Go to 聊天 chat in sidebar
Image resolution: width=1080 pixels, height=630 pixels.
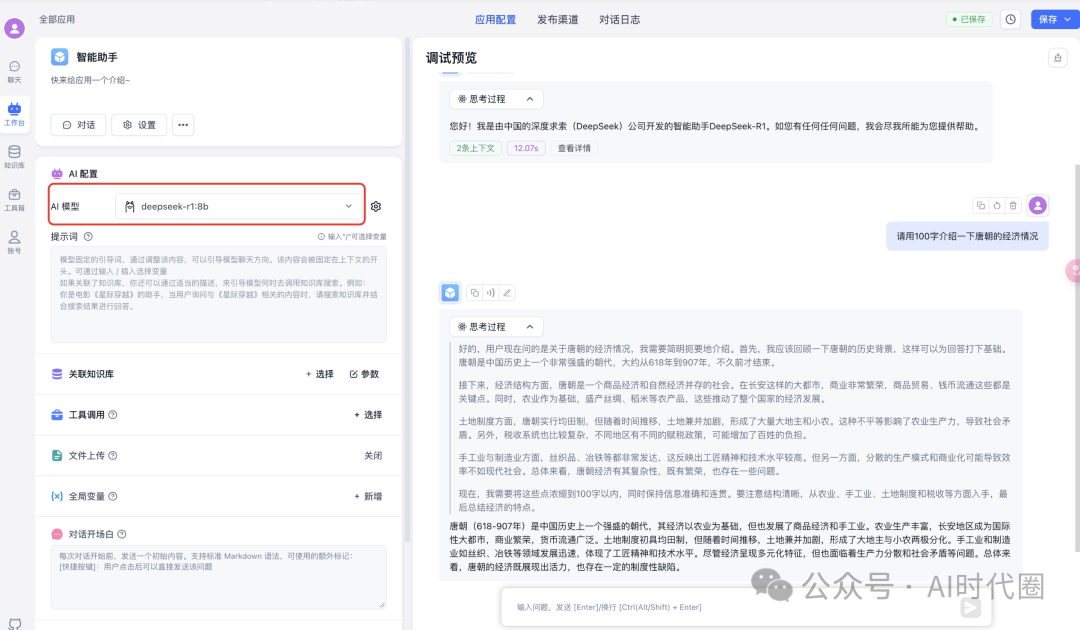14,72
